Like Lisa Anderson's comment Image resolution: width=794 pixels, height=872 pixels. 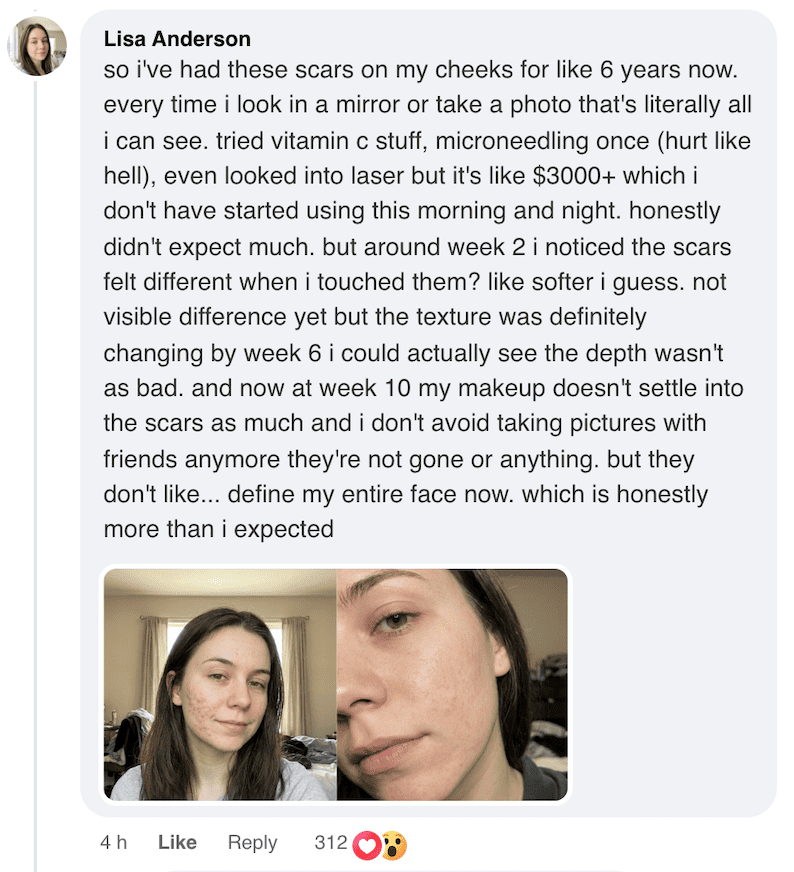click(177, 843)
